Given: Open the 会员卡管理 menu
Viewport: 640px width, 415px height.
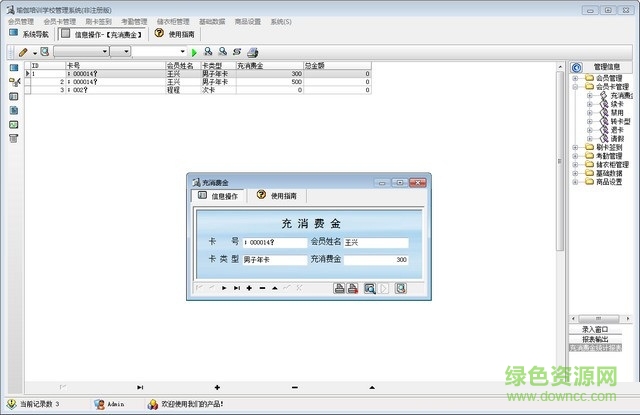Looking at the screenshot, I should pos(60,22).
